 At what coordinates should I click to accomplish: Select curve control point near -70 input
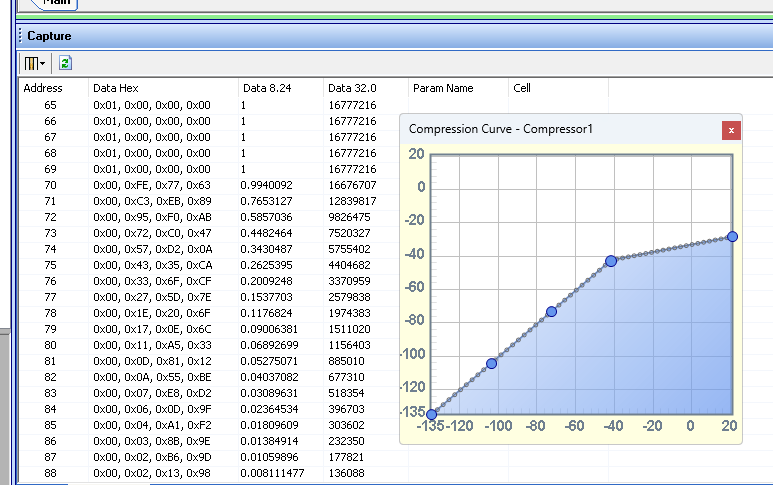(x=552, y=312)
